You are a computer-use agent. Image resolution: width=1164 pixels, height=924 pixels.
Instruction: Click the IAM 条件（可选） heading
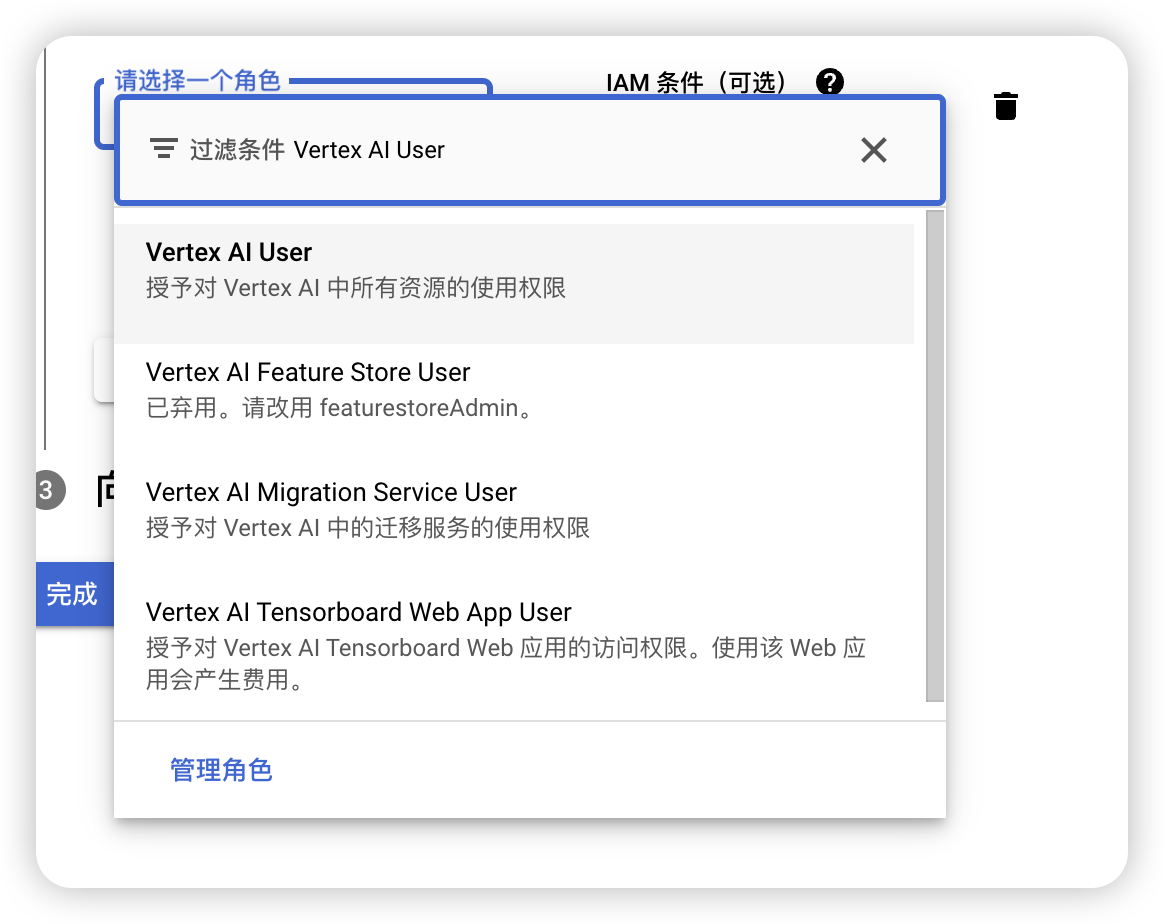coord(696,82)
